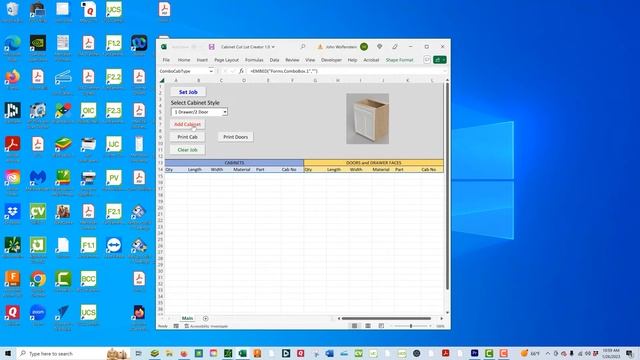Click the horizontal scrollbar in Excel

[386, 318]
